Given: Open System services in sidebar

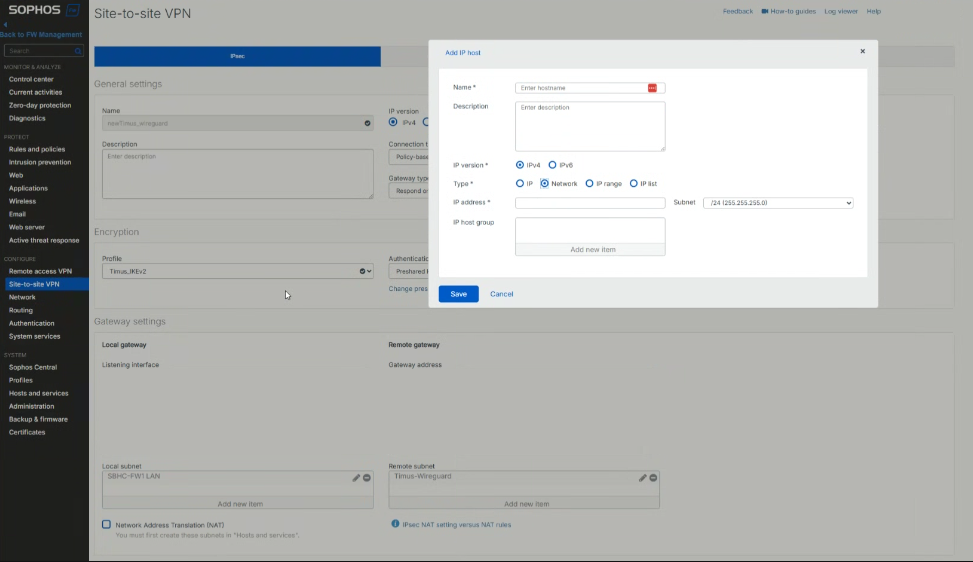Looking at the screenshot, I should point(34,336).
